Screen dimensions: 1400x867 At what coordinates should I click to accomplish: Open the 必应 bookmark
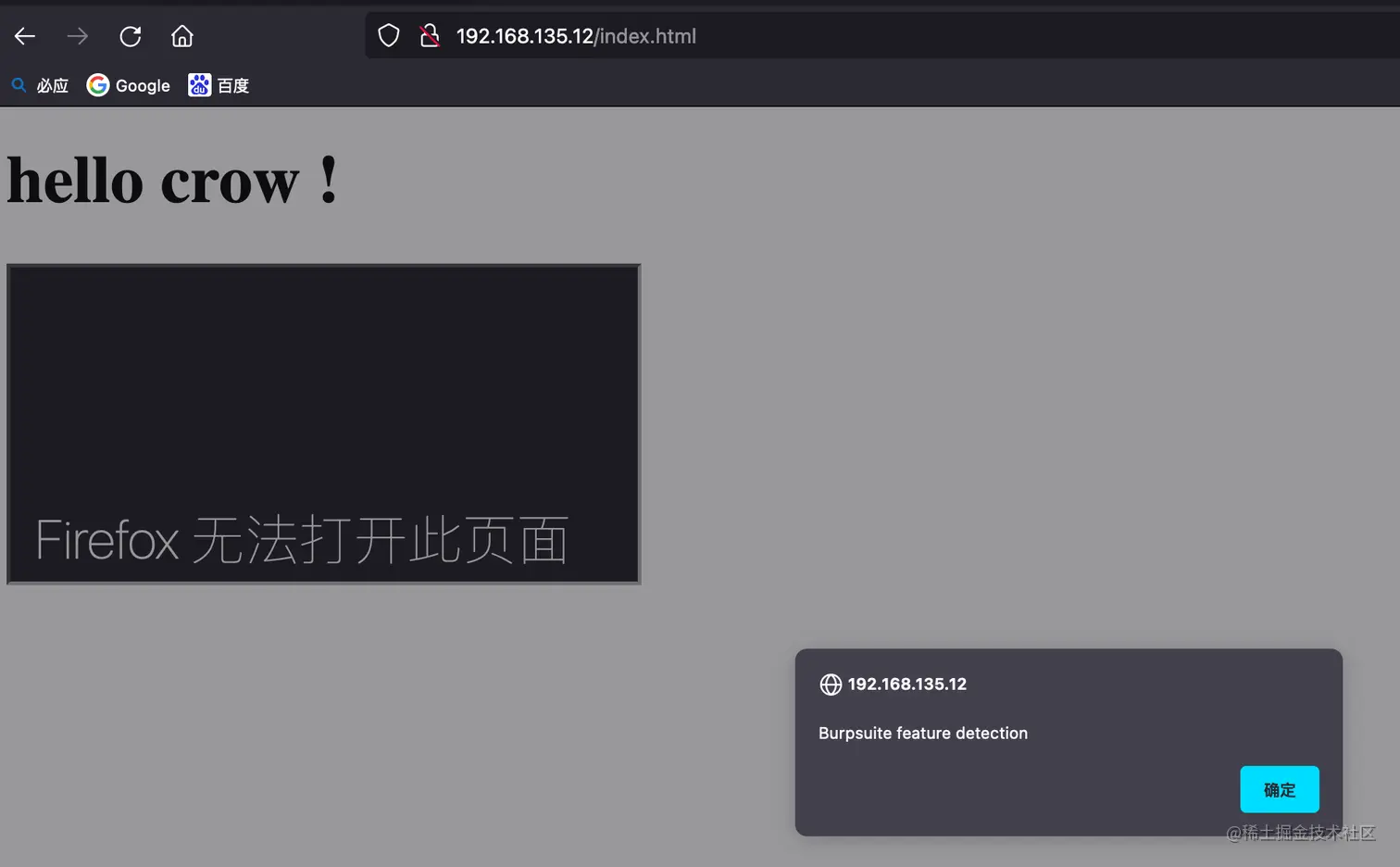coord(40,85)
